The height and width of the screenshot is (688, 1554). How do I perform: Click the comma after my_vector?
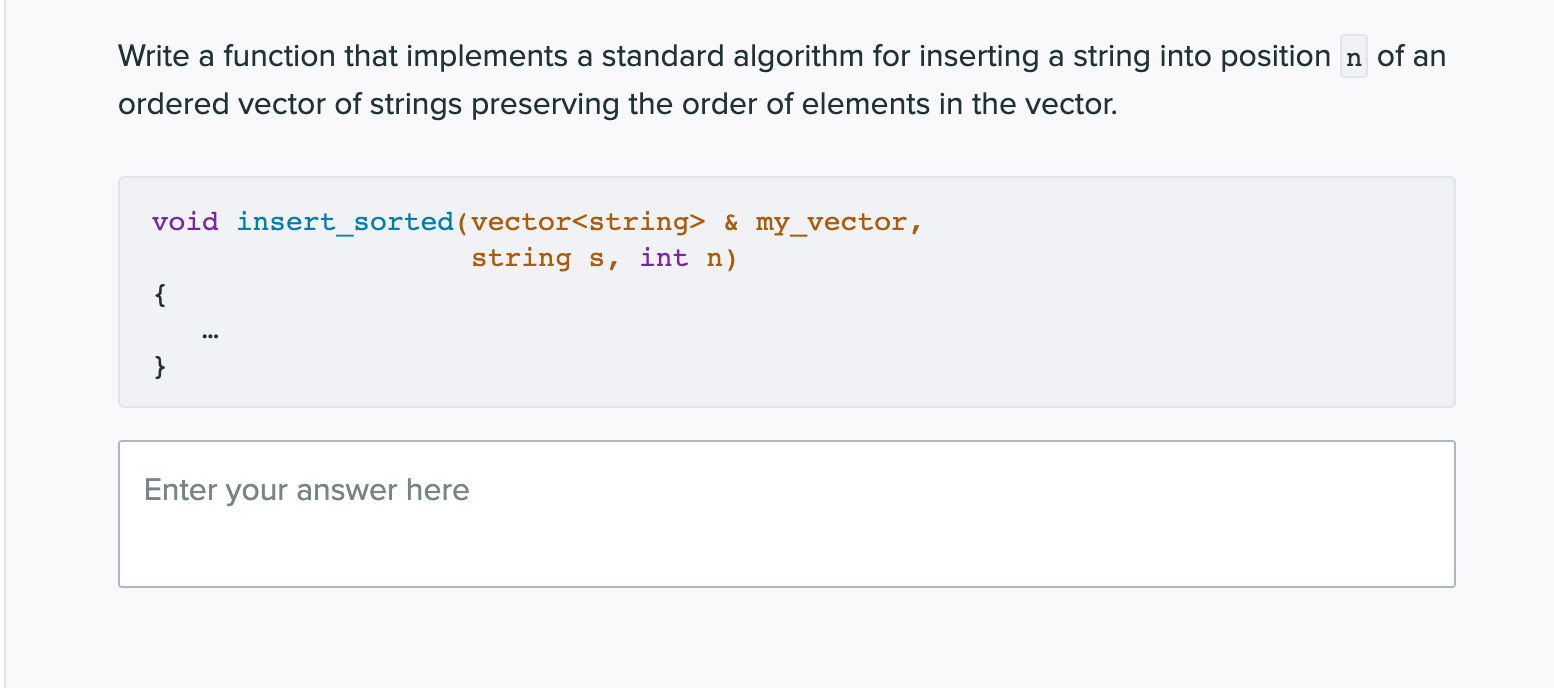click(x=916, y=221)
